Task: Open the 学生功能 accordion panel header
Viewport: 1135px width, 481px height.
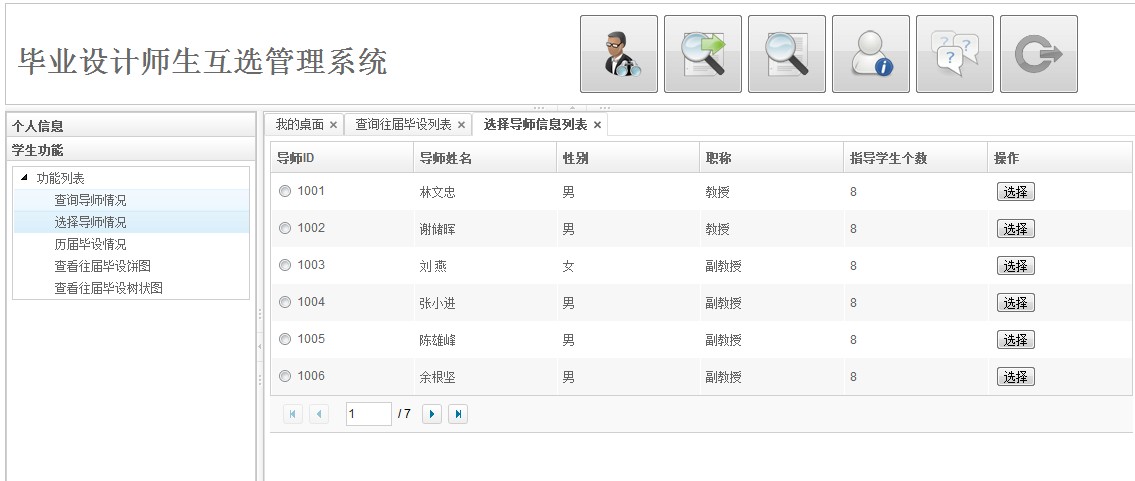Action: pos(130,150)
